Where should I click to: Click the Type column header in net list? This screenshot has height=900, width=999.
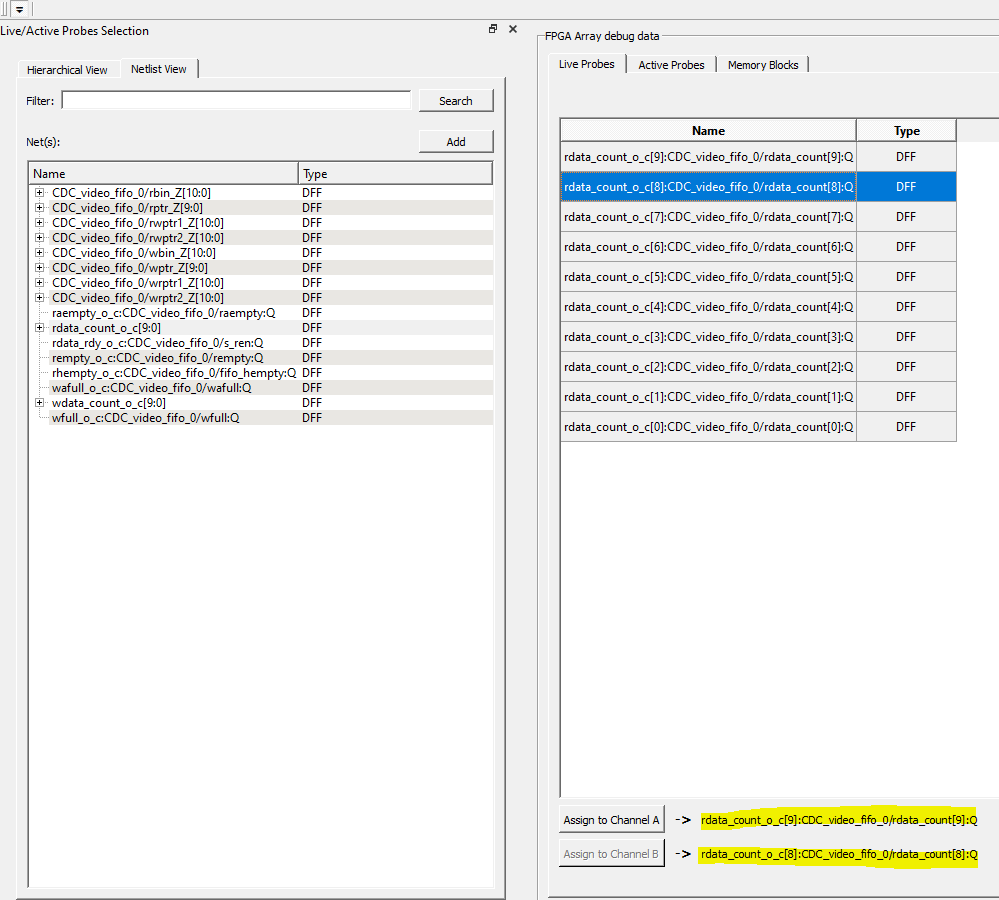[x=394, y=174]
